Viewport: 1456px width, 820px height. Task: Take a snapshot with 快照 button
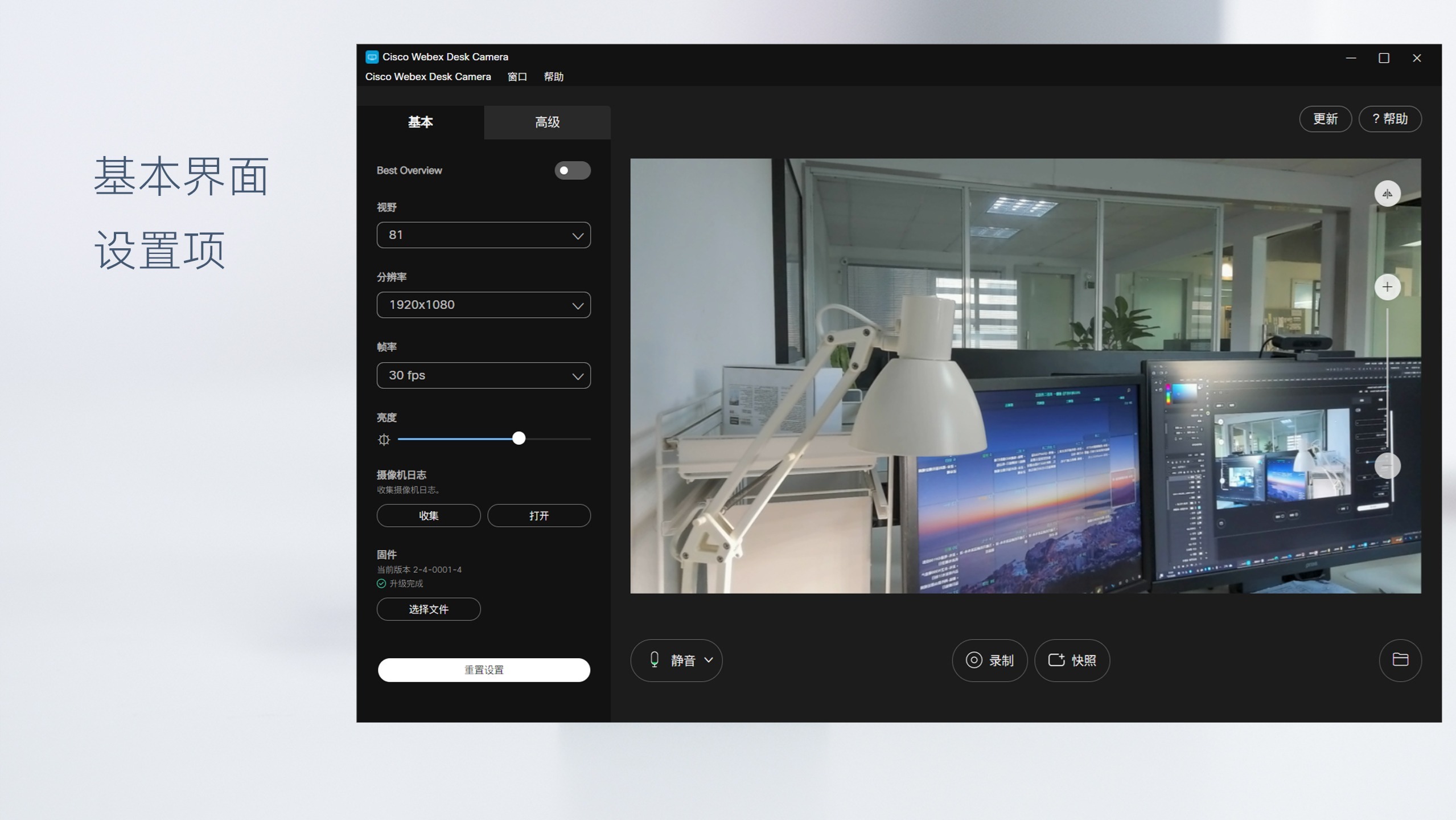click(x=1072, y=660)
